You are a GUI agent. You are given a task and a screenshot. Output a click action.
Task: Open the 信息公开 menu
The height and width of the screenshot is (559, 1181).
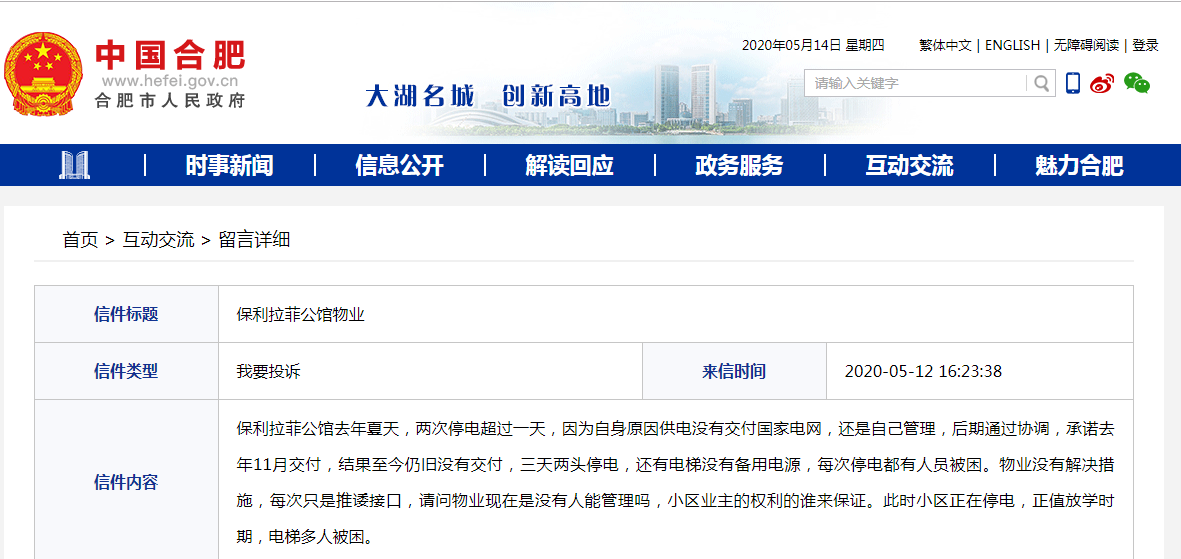400,165
